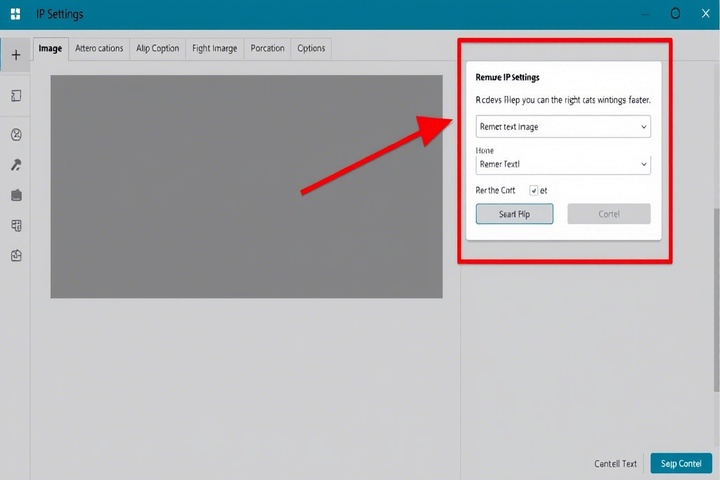Viewport: 720px width, 480px height.
Task: Select the clock gauge icon in sidebar
Action: click(16, 135)
